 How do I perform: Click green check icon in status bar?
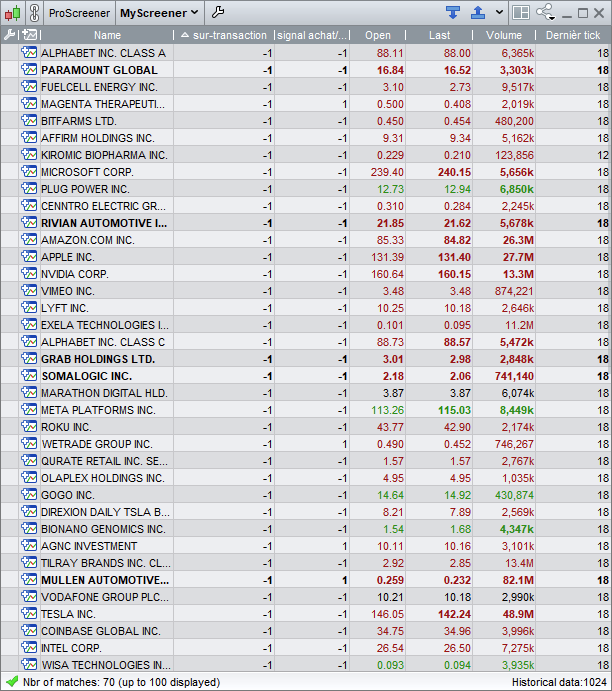point(12,682)
